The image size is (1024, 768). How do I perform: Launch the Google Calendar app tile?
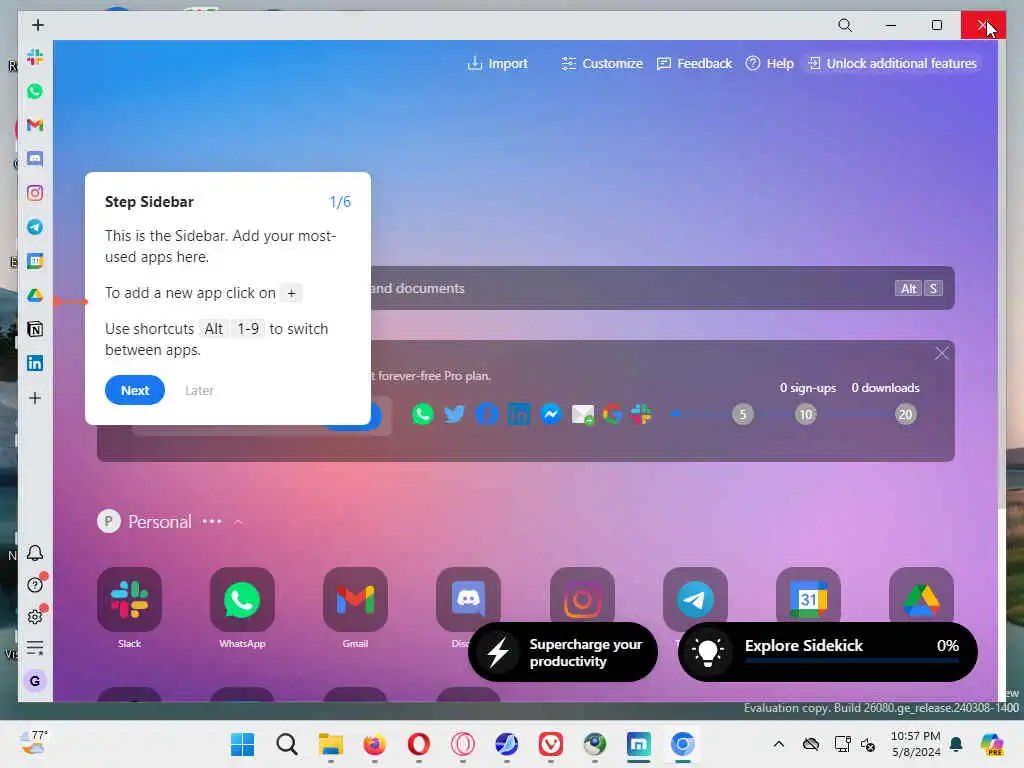tap(808, 596)
